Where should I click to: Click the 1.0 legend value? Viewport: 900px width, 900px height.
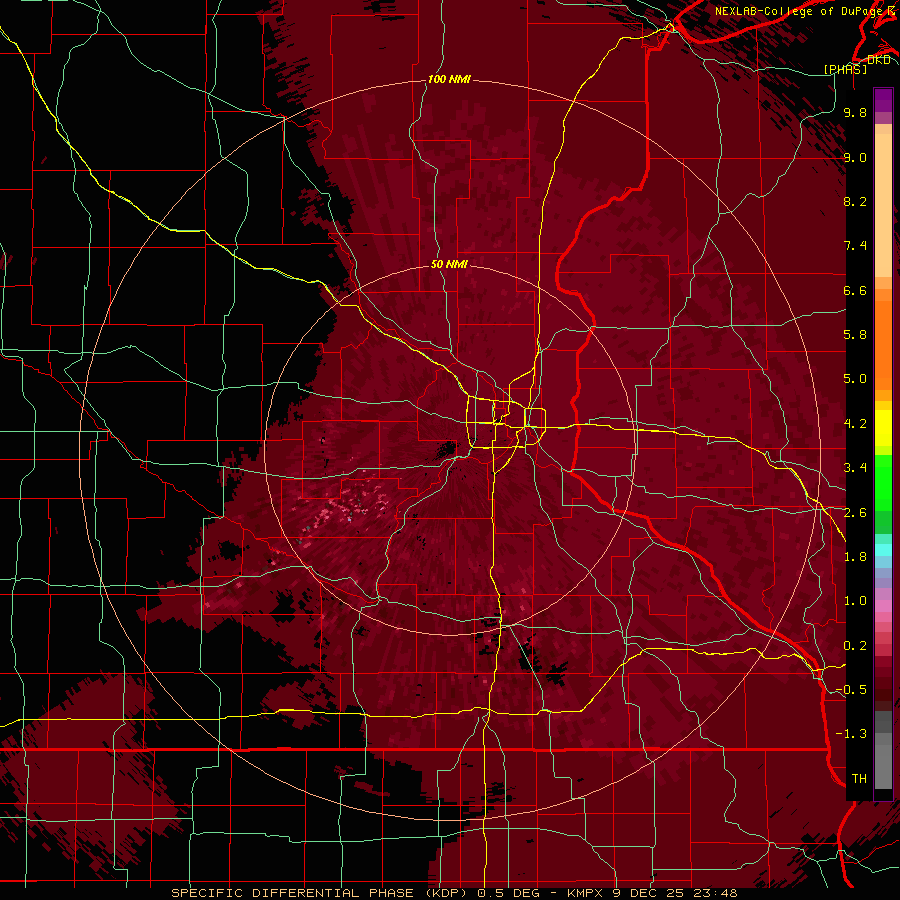tap(855, 601)
